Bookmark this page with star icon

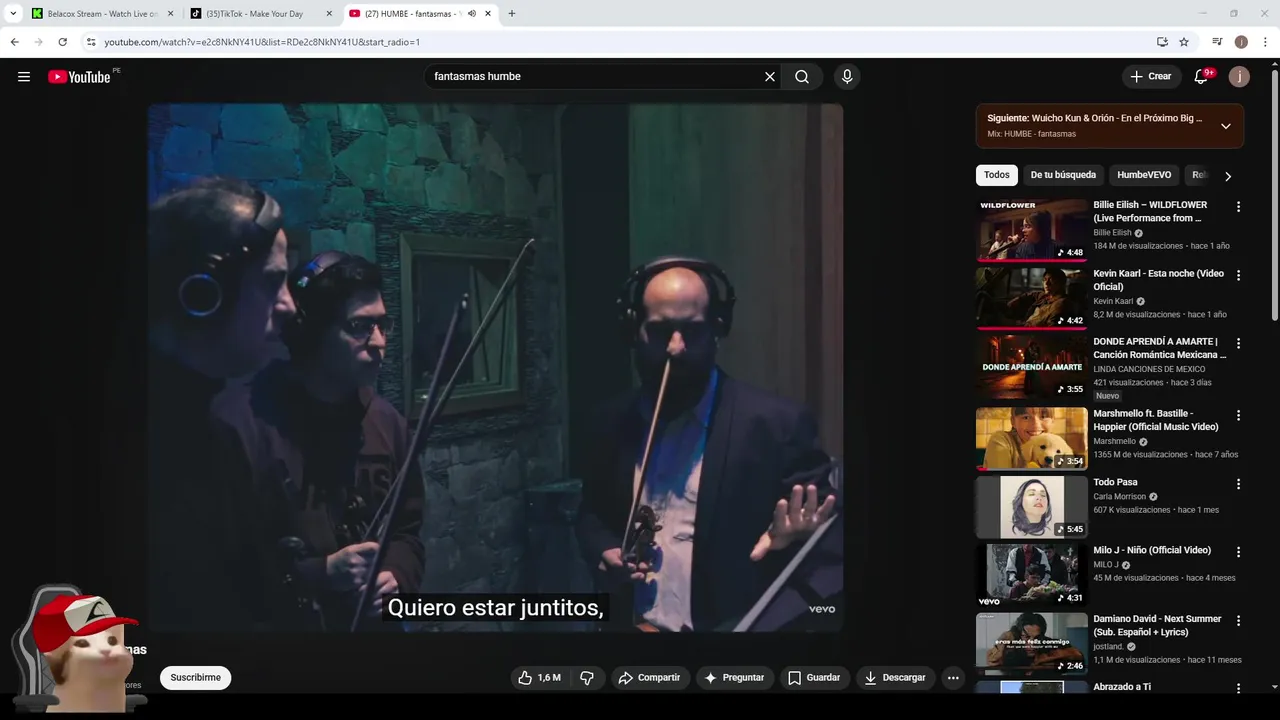coord(1184,42)
